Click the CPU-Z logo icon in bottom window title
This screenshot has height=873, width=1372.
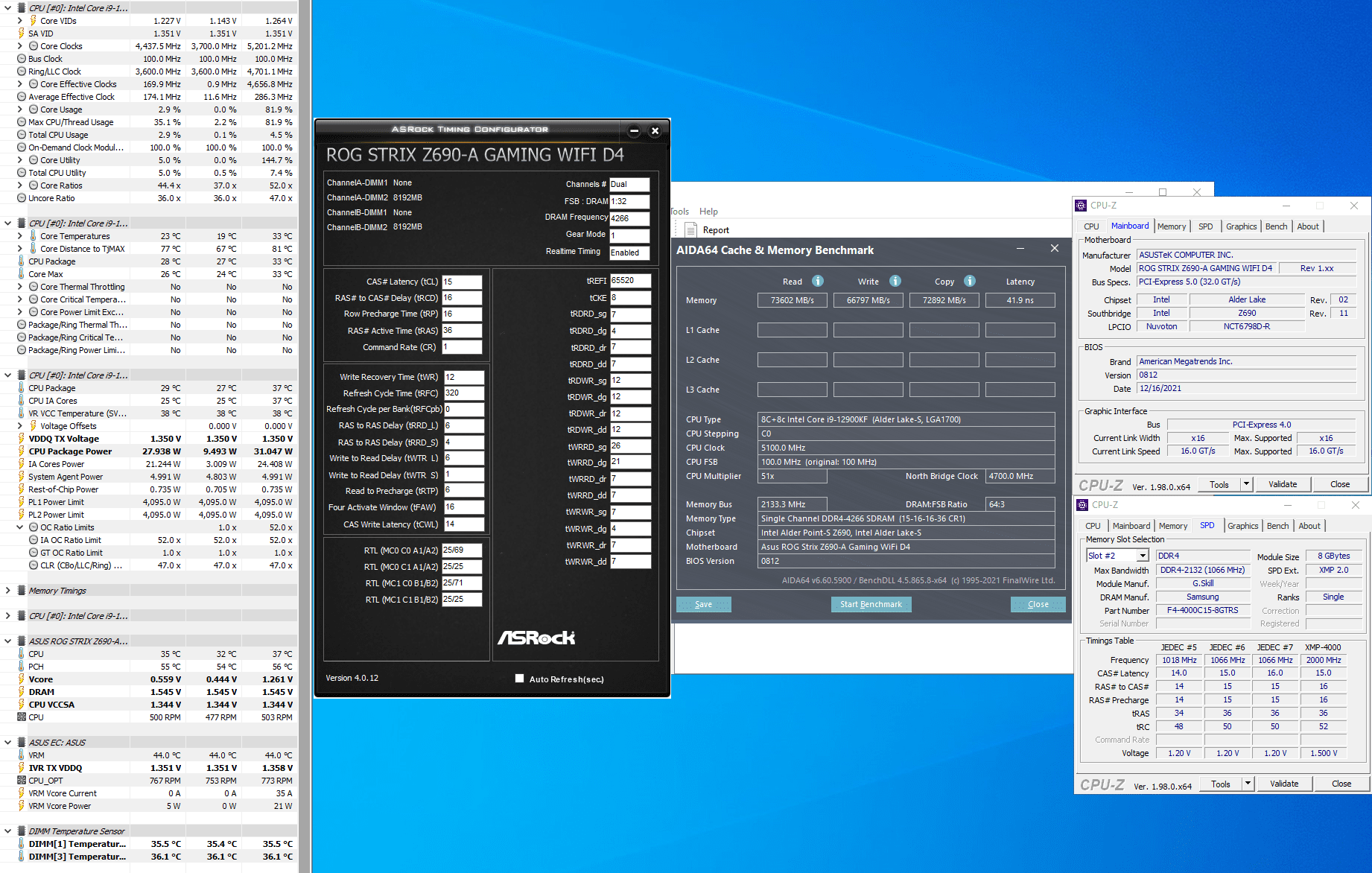click(1082, 505)
